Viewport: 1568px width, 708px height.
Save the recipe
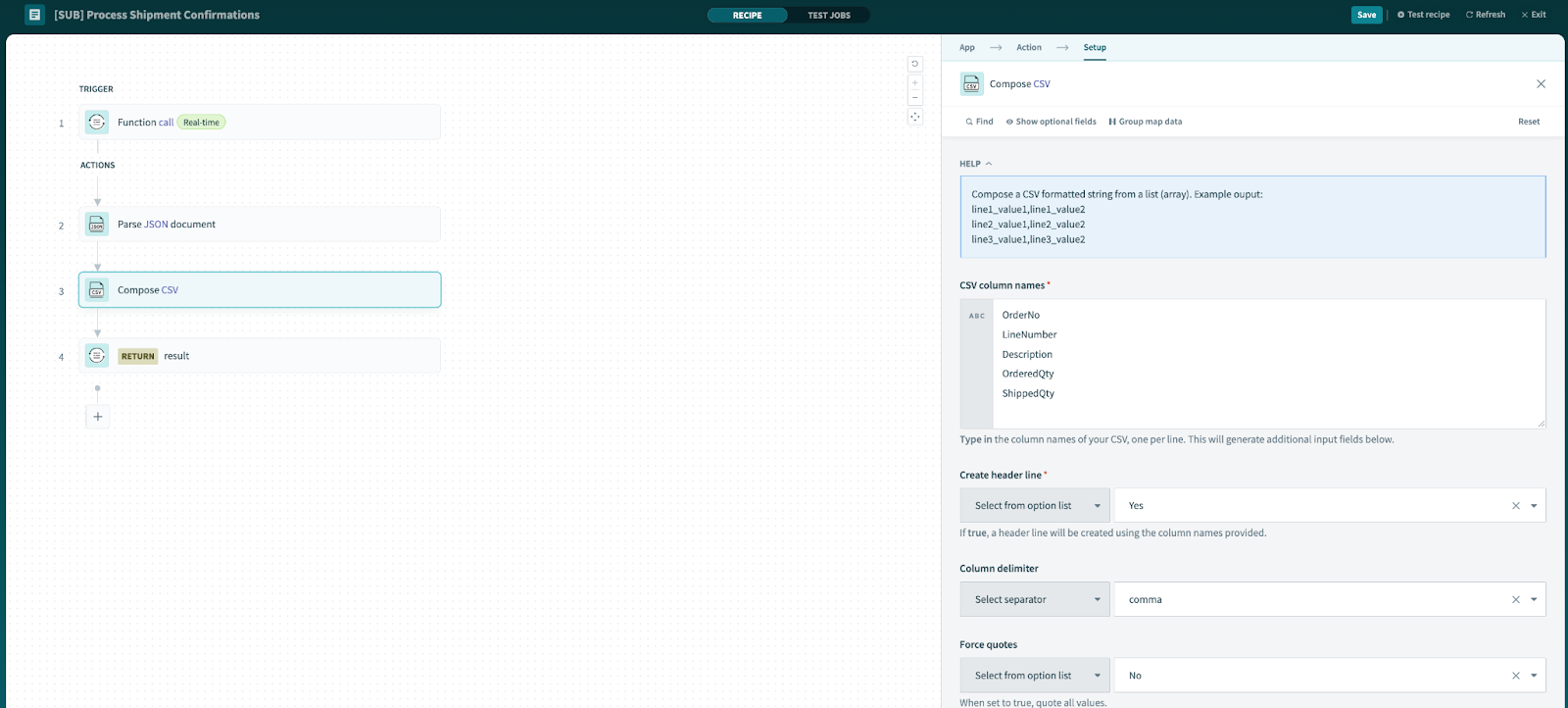pyautogui.click(x=1366, y=15)
